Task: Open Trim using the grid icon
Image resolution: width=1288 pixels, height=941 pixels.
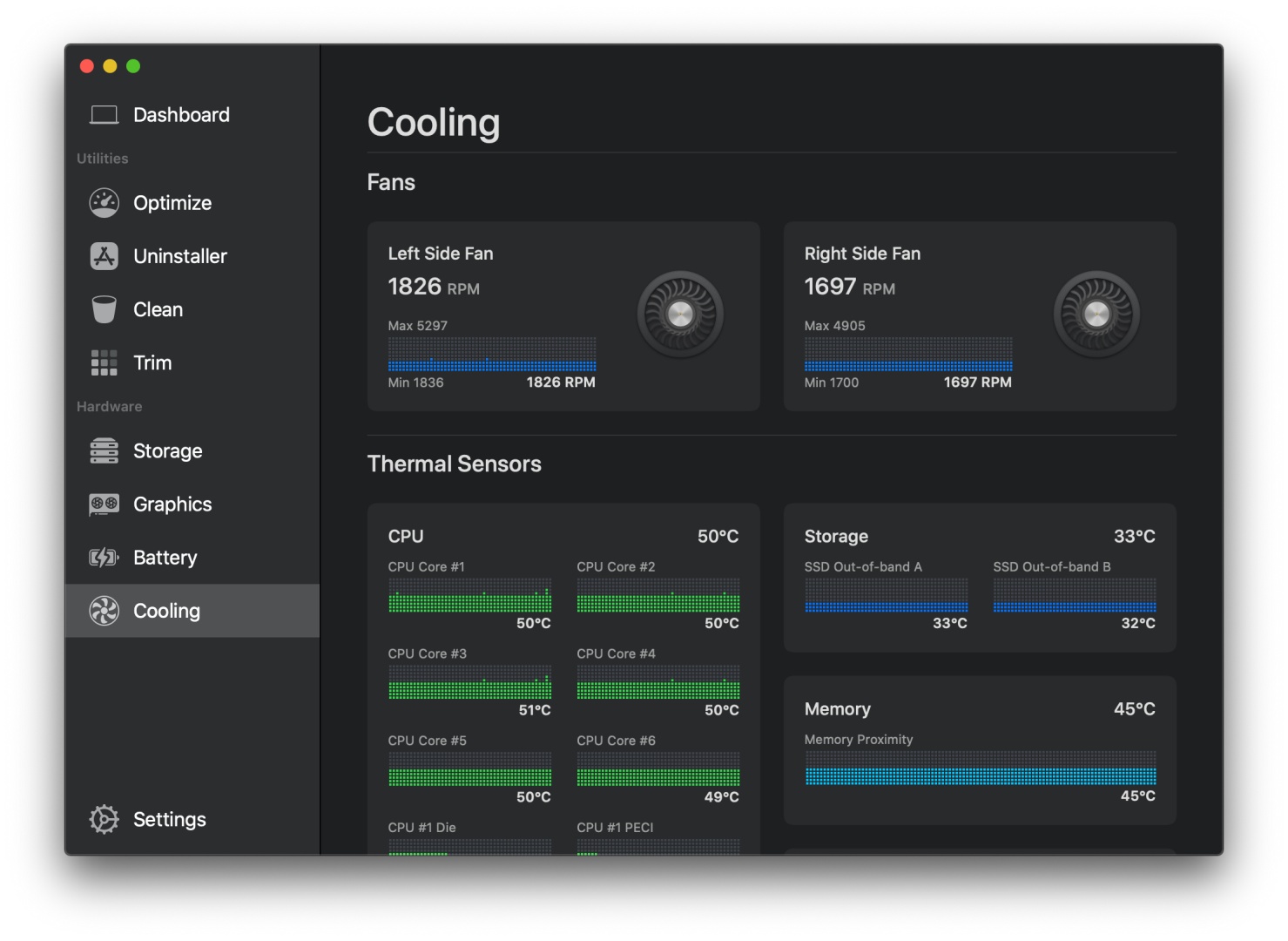Action: click(x=104, y=362)
